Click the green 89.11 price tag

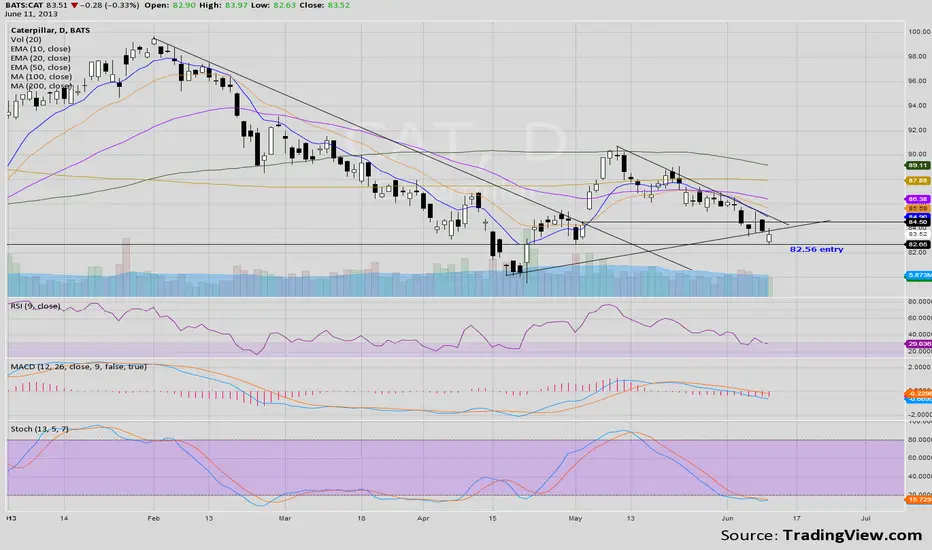(918, 165)
